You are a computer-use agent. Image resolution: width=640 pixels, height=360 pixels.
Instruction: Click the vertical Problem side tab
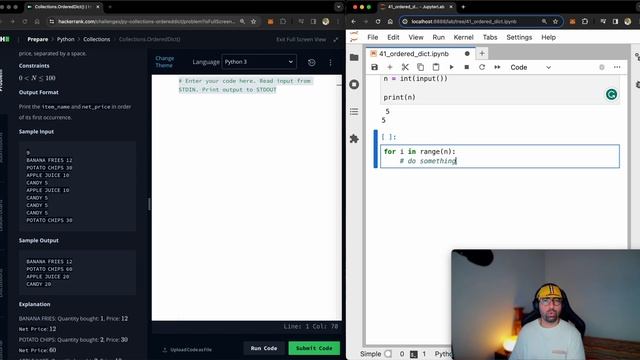(x=1, y=80)
